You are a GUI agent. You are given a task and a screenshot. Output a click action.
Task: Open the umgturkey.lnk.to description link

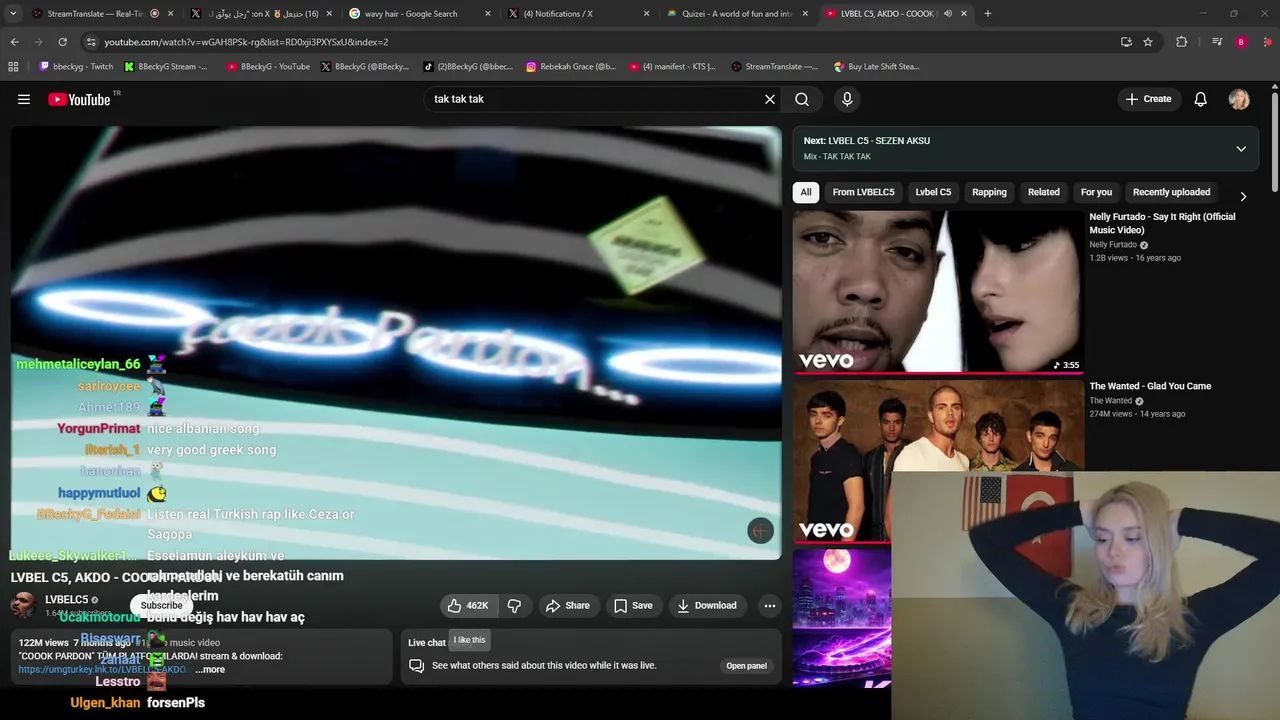click(x=102, y=669)
